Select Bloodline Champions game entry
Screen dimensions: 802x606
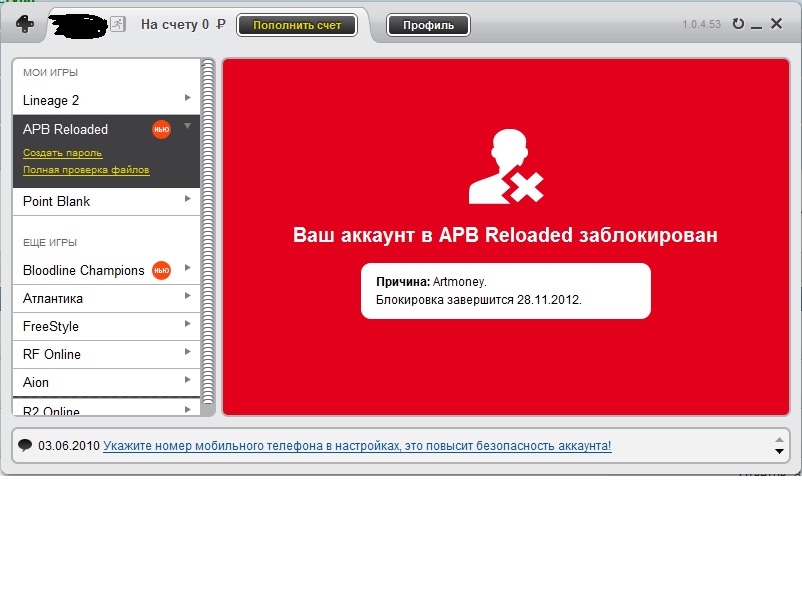pyautogui.click(x=106, y=270)
